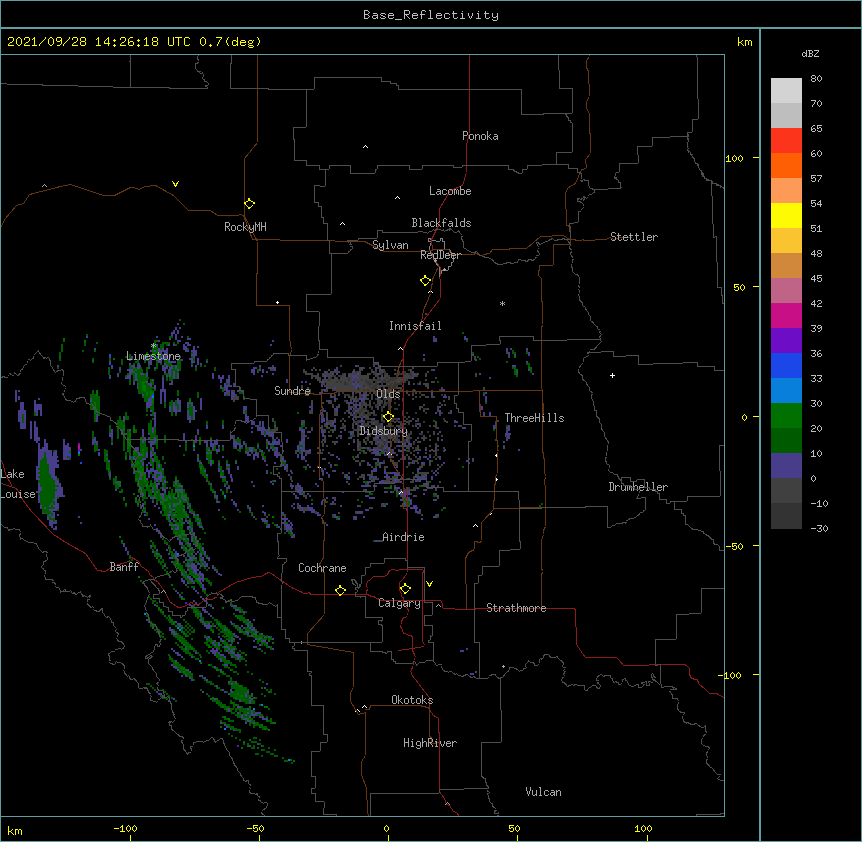862x842 pixels.
Task: Click the light blue 33–30 dBZ swatch
Action: pos(786,390)
